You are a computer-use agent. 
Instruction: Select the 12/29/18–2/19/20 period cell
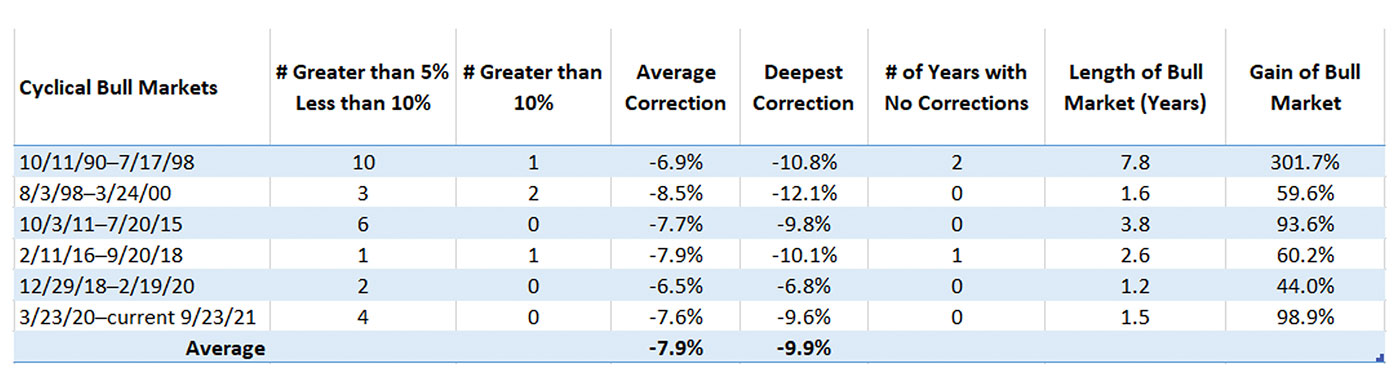point(96,286)
